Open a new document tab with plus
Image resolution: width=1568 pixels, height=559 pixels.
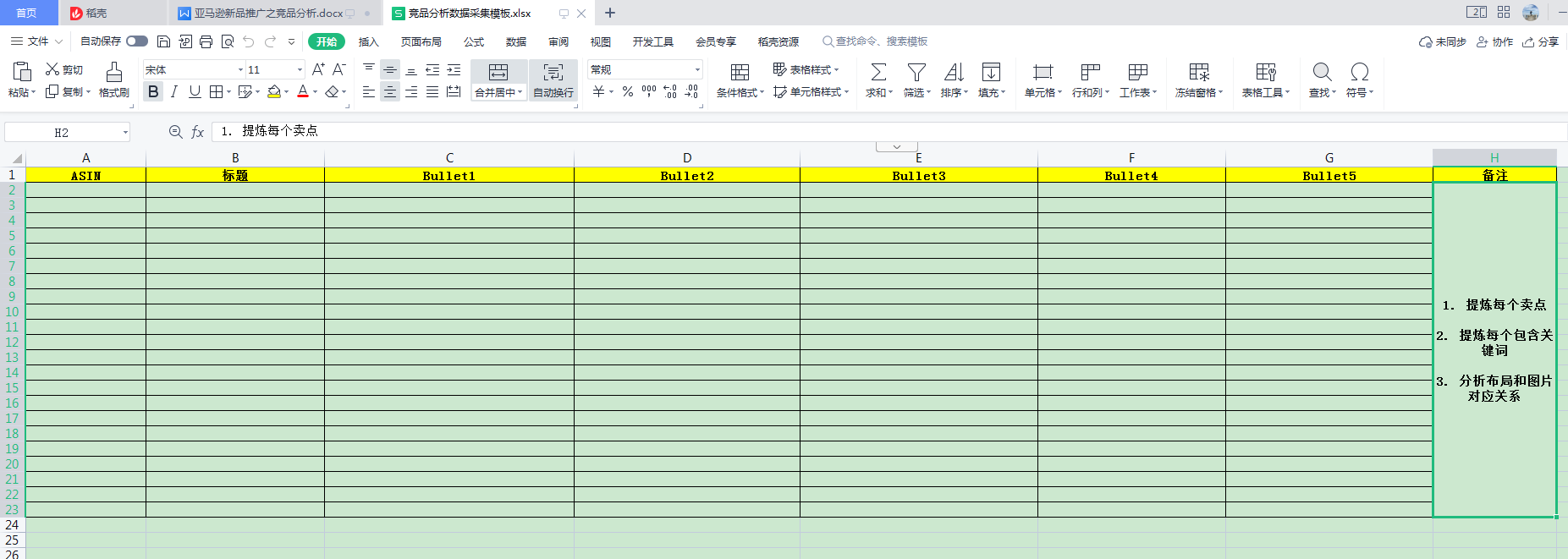point(610,13)
